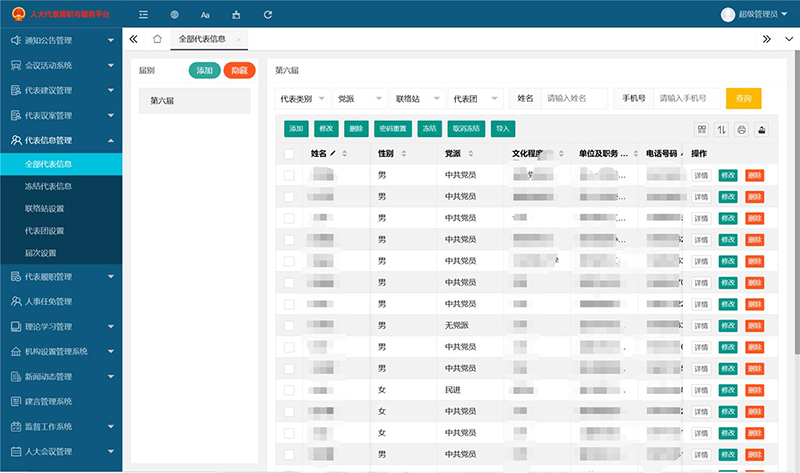The width and height of the screenshot is (800, 473).
Task: Check the second table row checkbox
Action: tap(289, 197)
